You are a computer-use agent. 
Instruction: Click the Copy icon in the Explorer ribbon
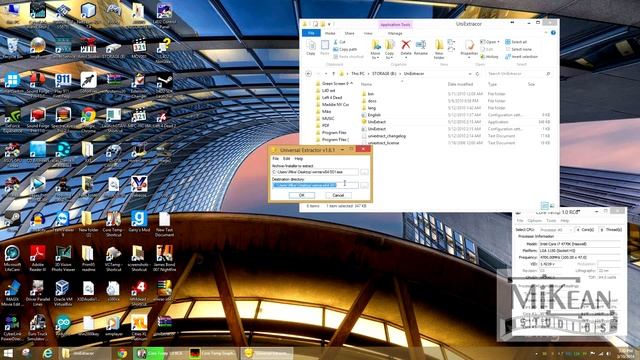pyautogui.click(x=311, y=45)
